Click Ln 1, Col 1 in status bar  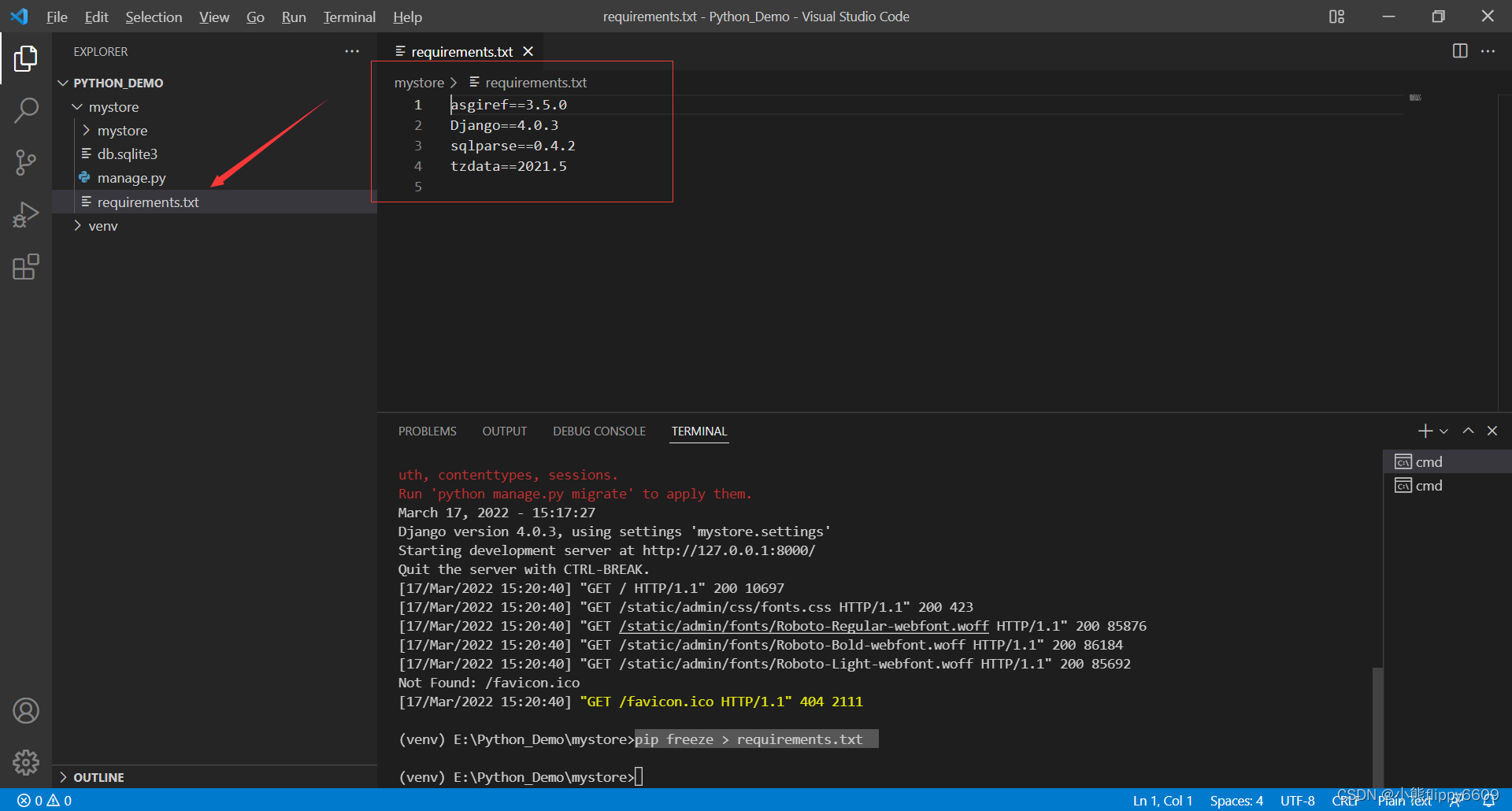1162,801
